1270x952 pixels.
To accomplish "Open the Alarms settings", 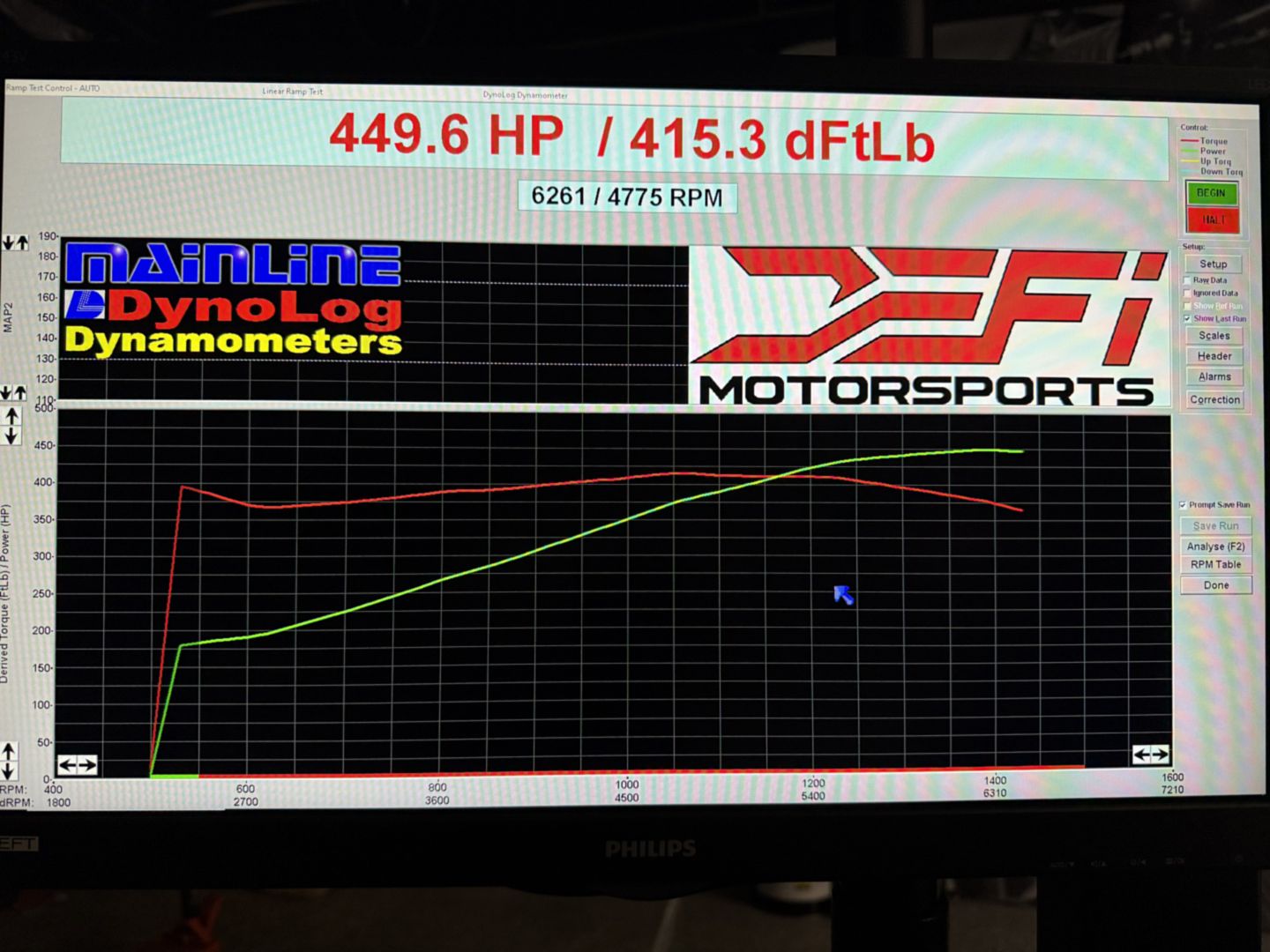I will 1214,376.
